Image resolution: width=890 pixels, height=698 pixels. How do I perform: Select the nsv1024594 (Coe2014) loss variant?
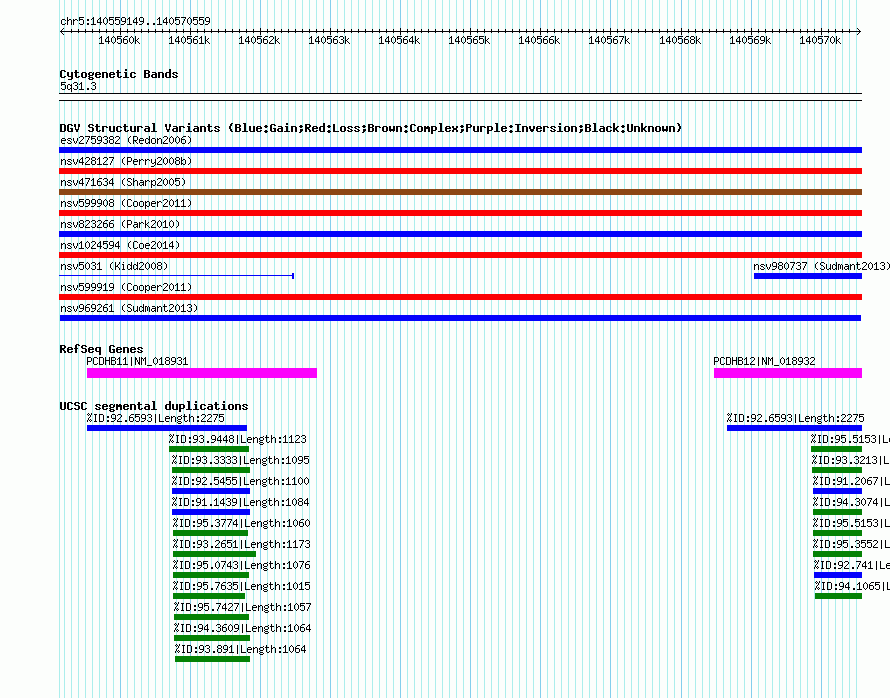[460, 255]
